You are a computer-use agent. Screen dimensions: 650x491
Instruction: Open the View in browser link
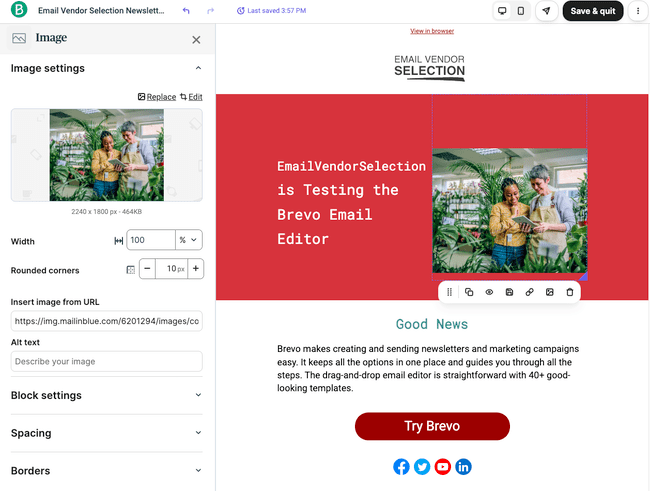(x=432, y=31)
